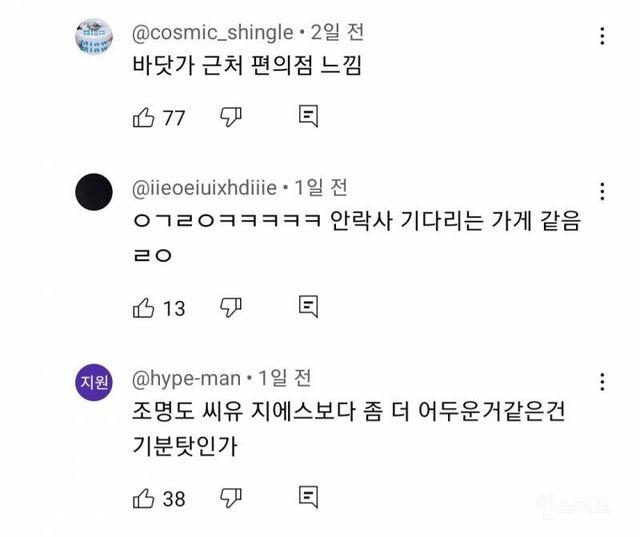The height and width of the screenshot is (537, 640).
Task: Reply to the cosmic_shingle comment
Action: coord(309,118)
